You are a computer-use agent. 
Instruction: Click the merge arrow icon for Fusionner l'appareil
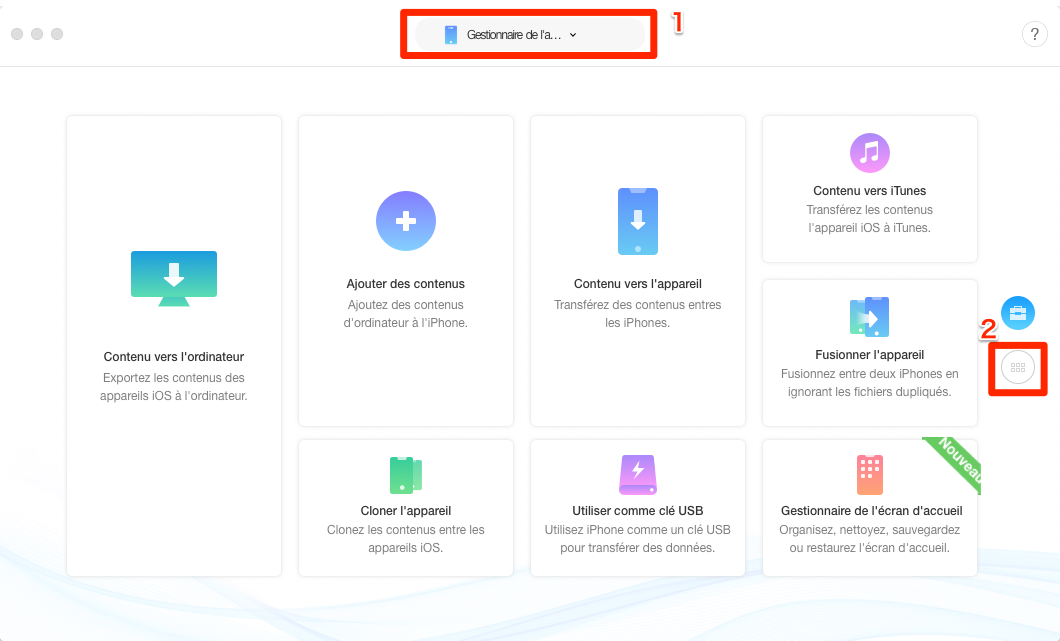[x=869, y=317]
